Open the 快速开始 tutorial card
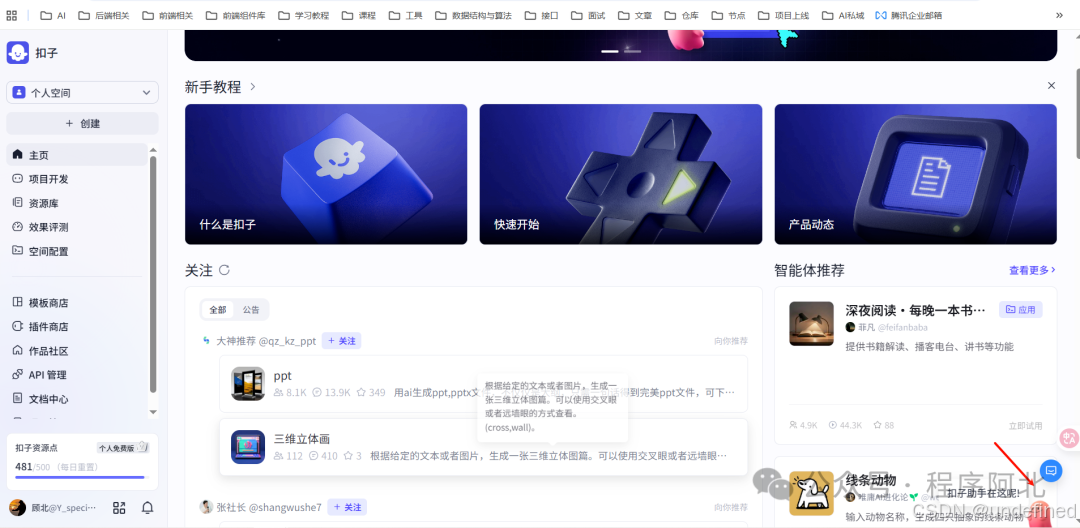This screenshot has width=1080, height=528. click(621, 174)
